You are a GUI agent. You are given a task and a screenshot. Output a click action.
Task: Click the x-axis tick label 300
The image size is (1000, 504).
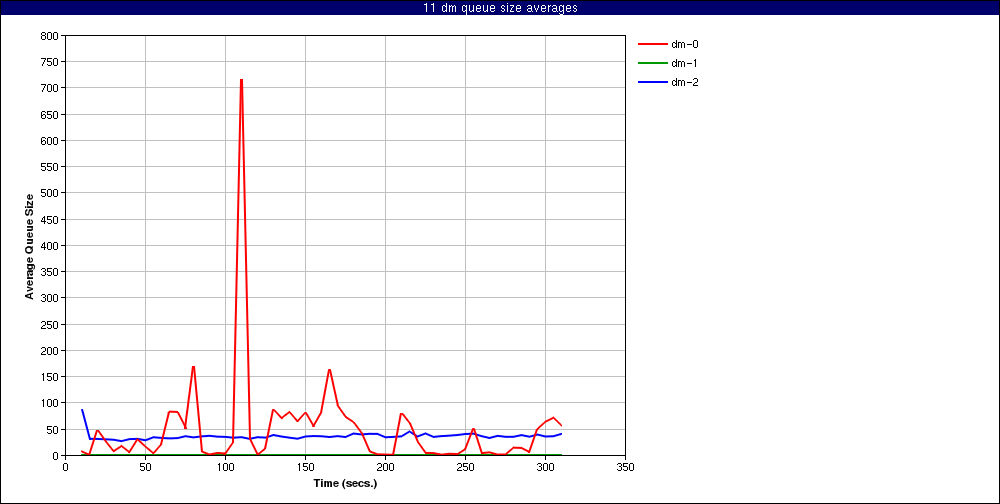point(545,467)
